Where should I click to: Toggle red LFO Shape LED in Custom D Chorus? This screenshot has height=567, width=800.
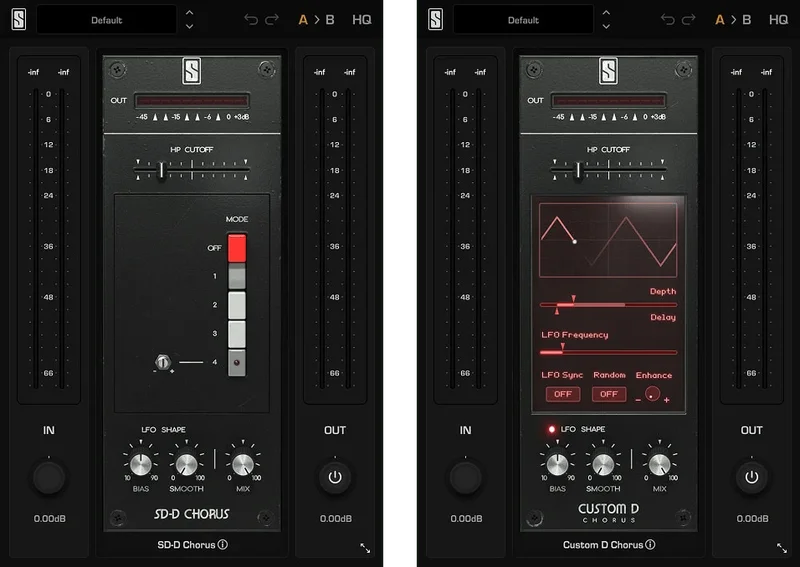[552, 429]
